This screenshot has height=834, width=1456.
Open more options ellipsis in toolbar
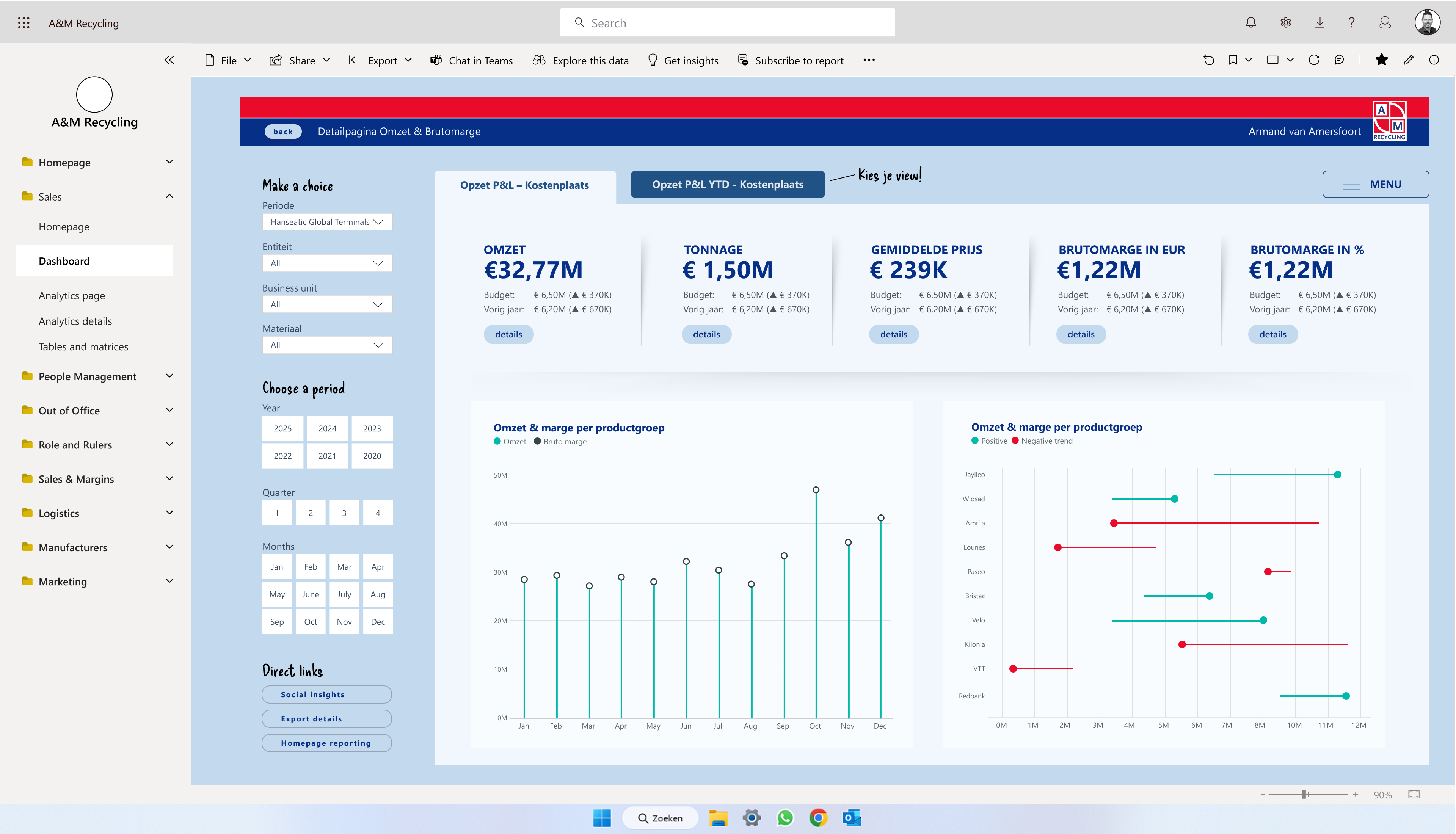pyautogui.click(x=869, y=60)
